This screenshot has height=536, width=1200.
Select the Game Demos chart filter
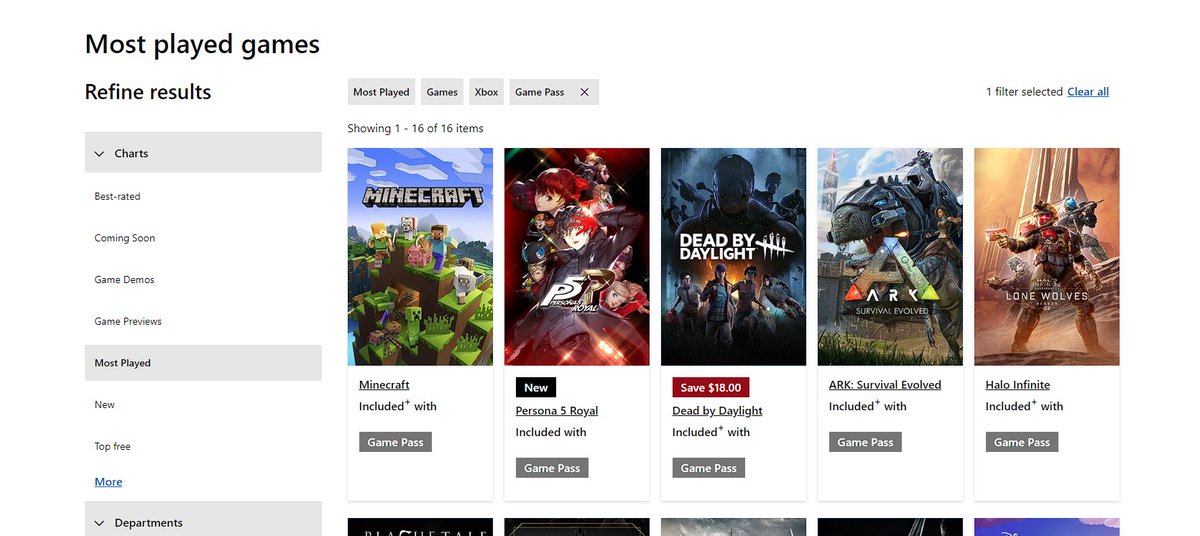coord(124,280)
